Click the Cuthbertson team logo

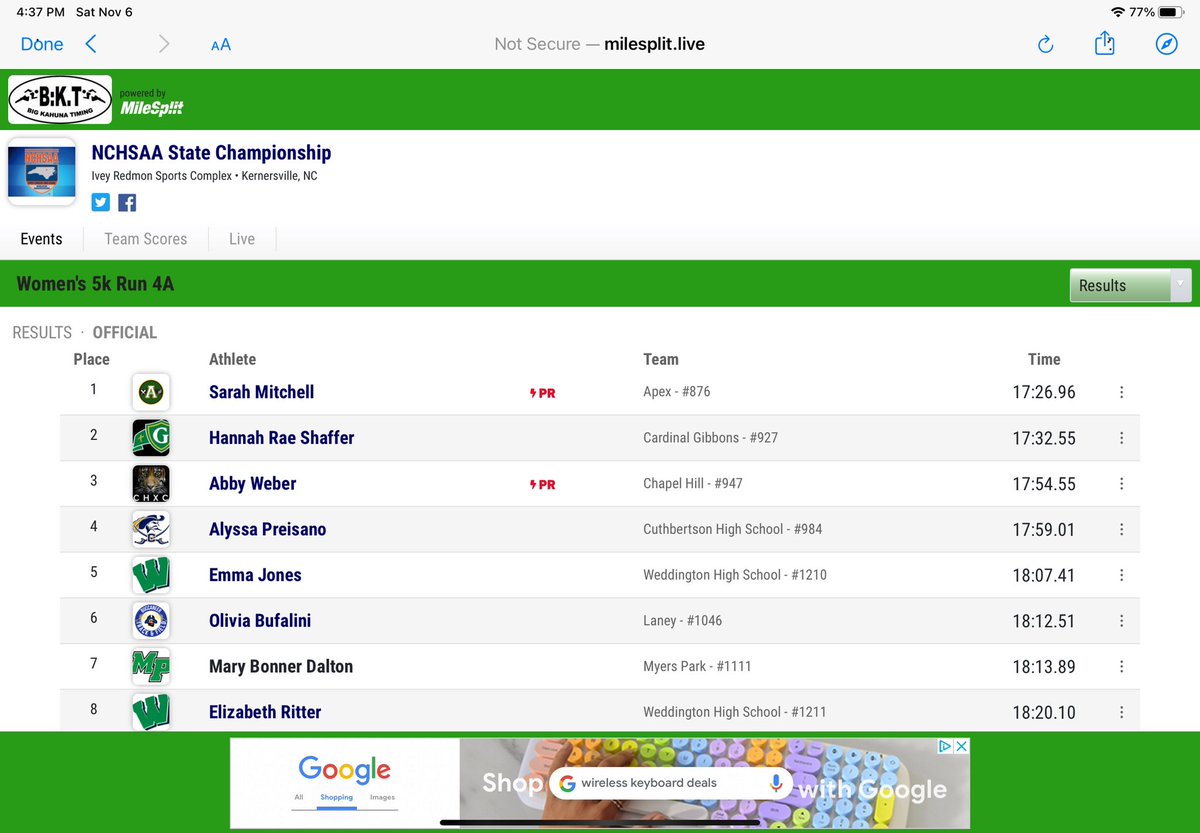pos(151,529)
